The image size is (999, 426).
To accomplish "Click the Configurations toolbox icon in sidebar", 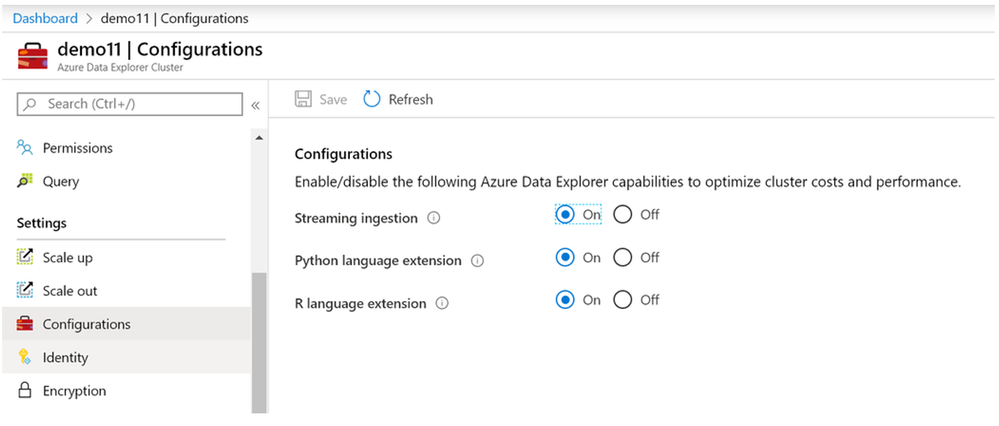I will tap(24, 324).
